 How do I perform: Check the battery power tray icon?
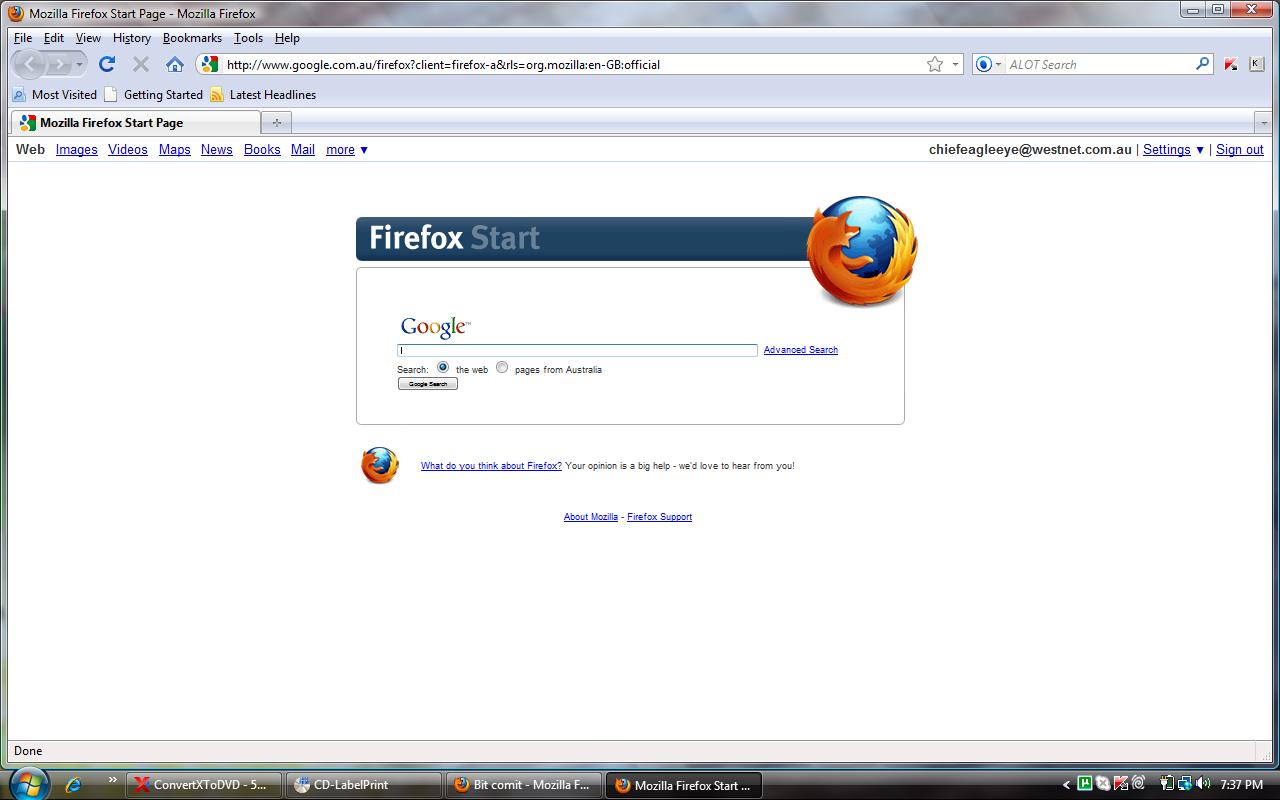(1167, 784)
